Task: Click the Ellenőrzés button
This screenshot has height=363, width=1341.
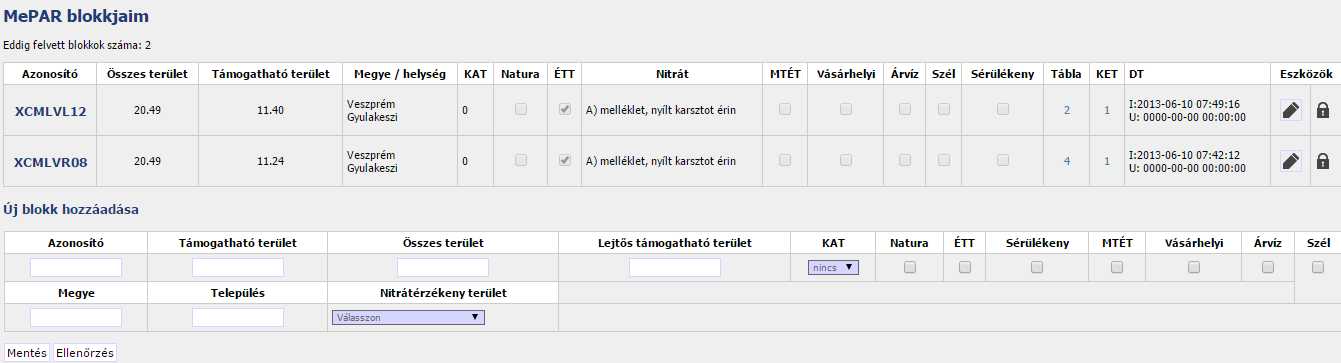Action: pyautogui.click(x=85, y=352)
